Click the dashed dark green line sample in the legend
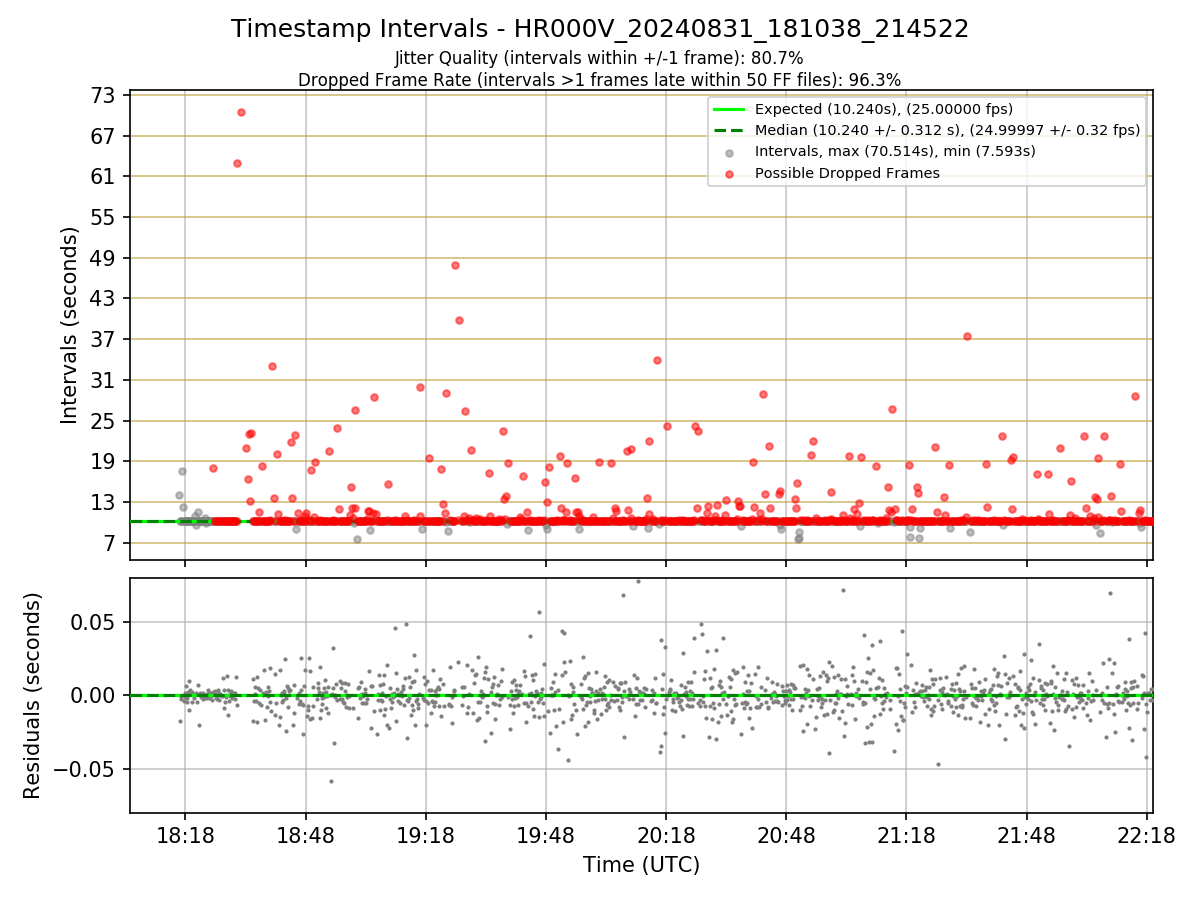 pos(729,130)
